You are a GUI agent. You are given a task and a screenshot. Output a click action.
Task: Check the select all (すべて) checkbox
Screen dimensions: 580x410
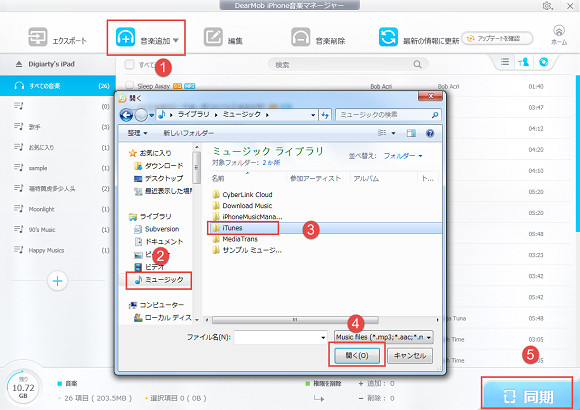[129, 65]
